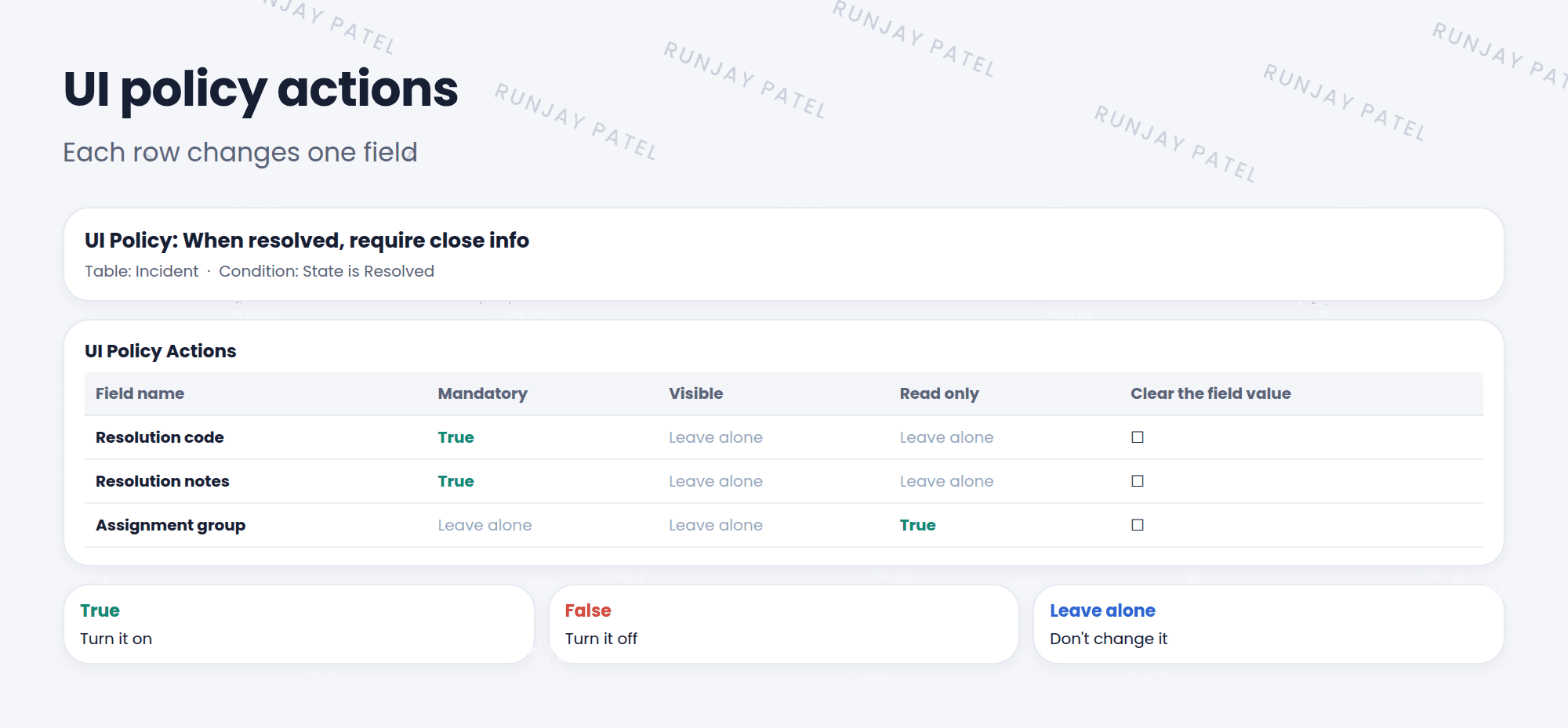1568x728 pixels.
Task: Click 'Each row changes one field' subtitle
Action: [x=240, y=152]
